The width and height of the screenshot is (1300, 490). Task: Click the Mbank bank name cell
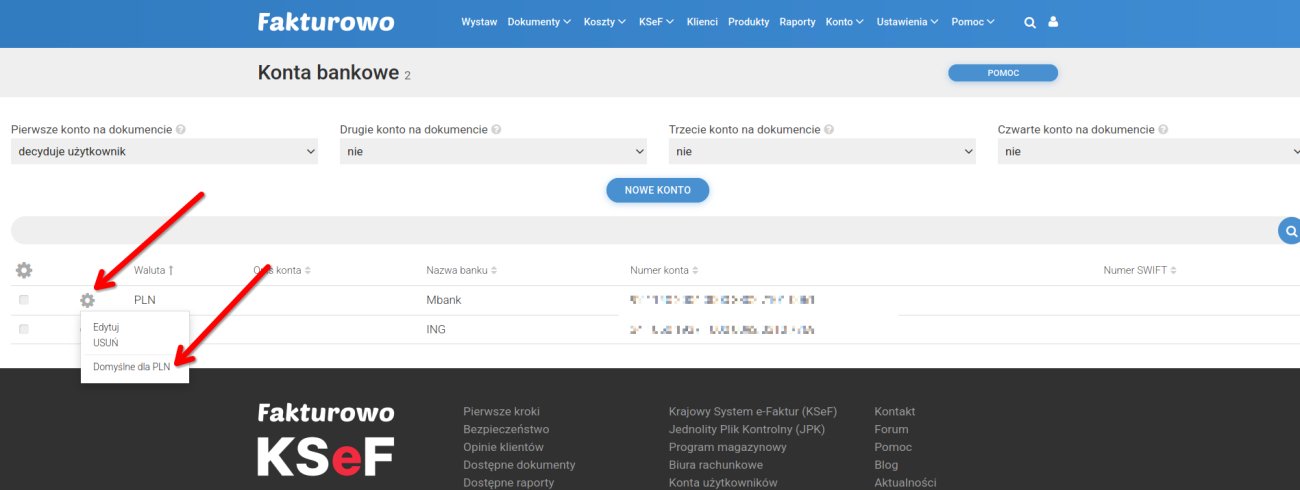tap(444, 300)
